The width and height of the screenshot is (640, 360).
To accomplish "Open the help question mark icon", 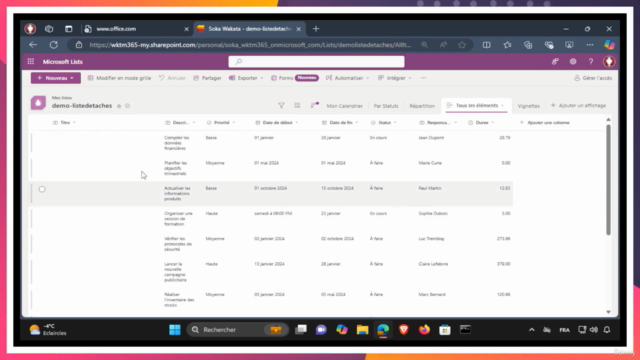I will (x=591, y=62).
